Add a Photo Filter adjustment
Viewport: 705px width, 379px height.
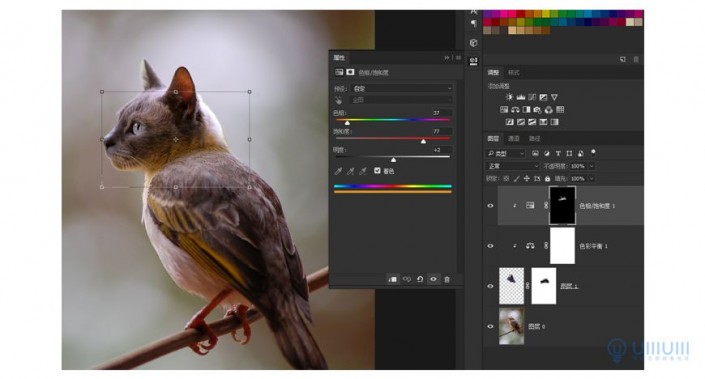(537, 110)
